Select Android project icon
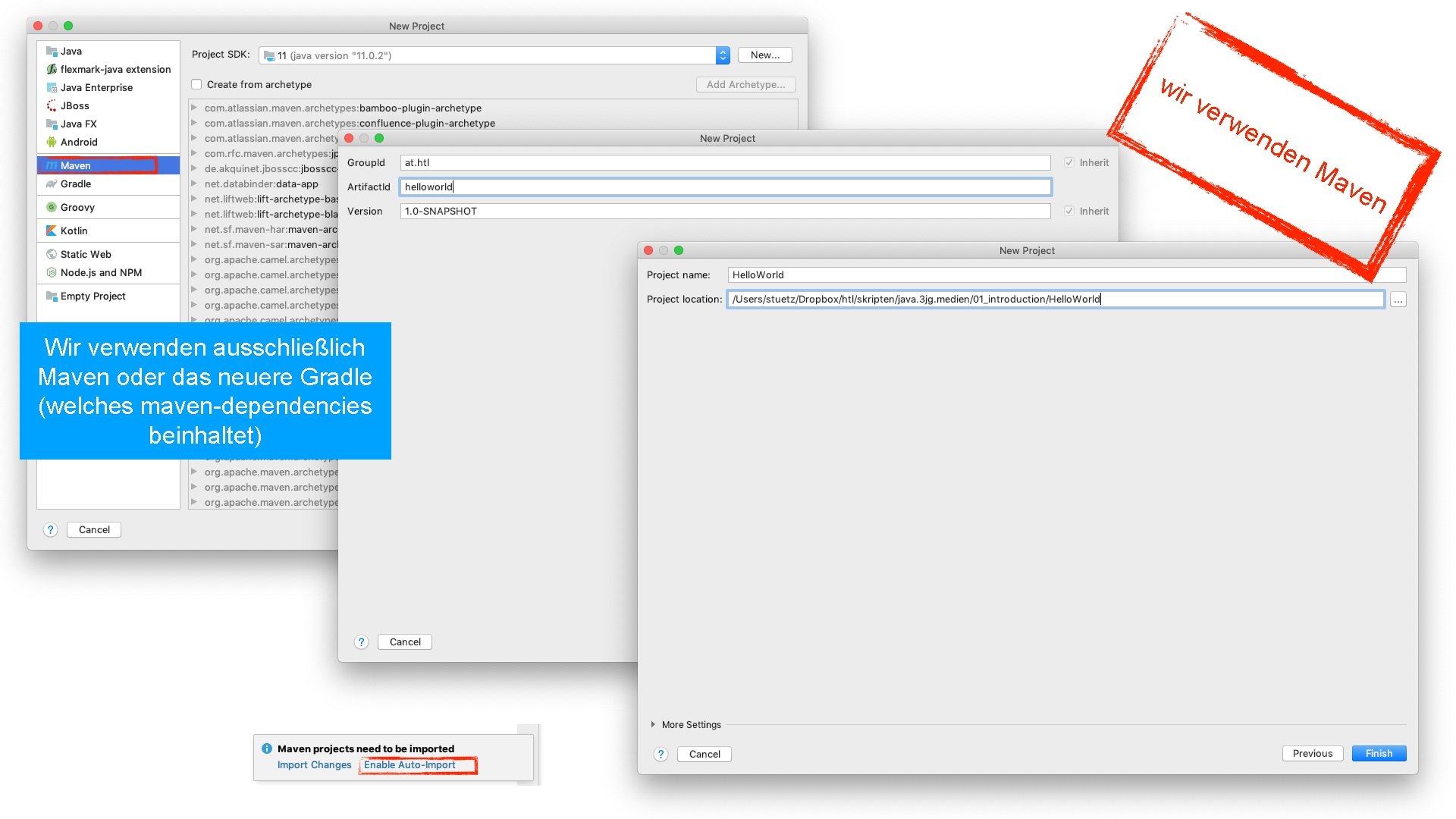Screen dimensions: 1456x819 pyautogui.click(x=52, y=142)
